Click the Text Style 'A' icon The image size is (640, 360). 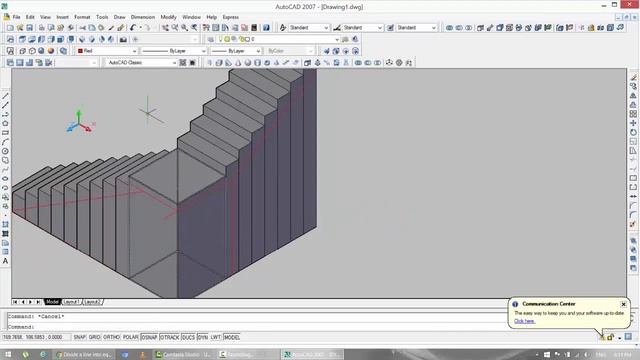(x=282, y=28)
